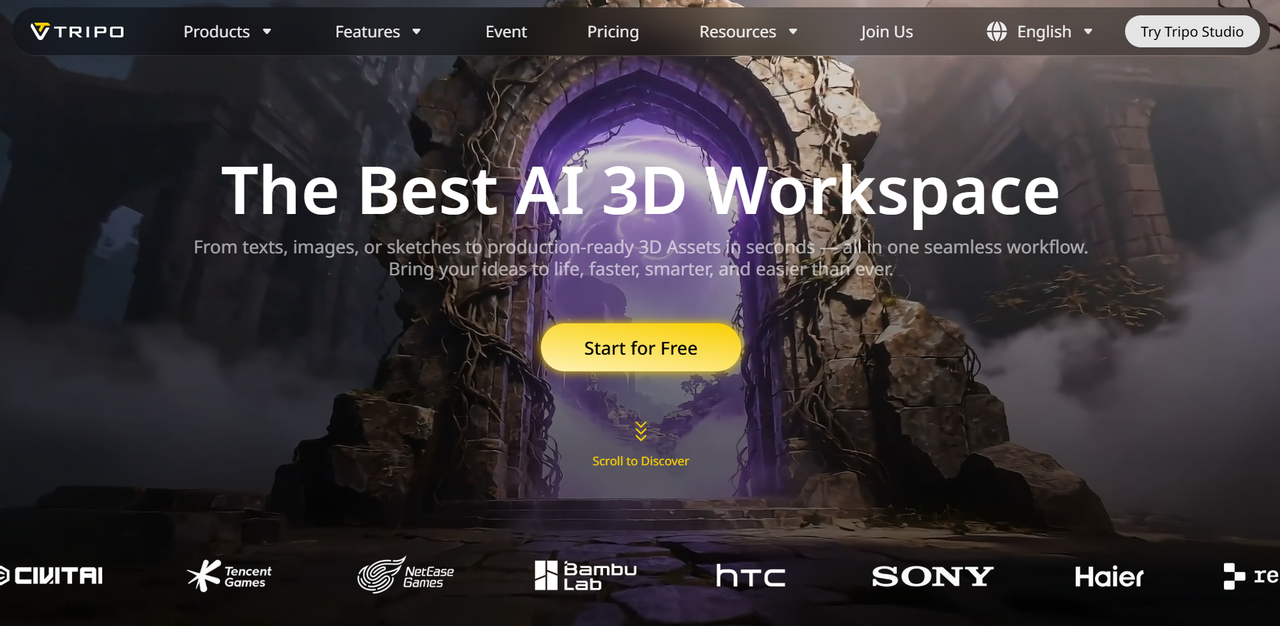Click the Start for Free button
This screenshot has width=1280, height=626.
(x=641, y=348)
